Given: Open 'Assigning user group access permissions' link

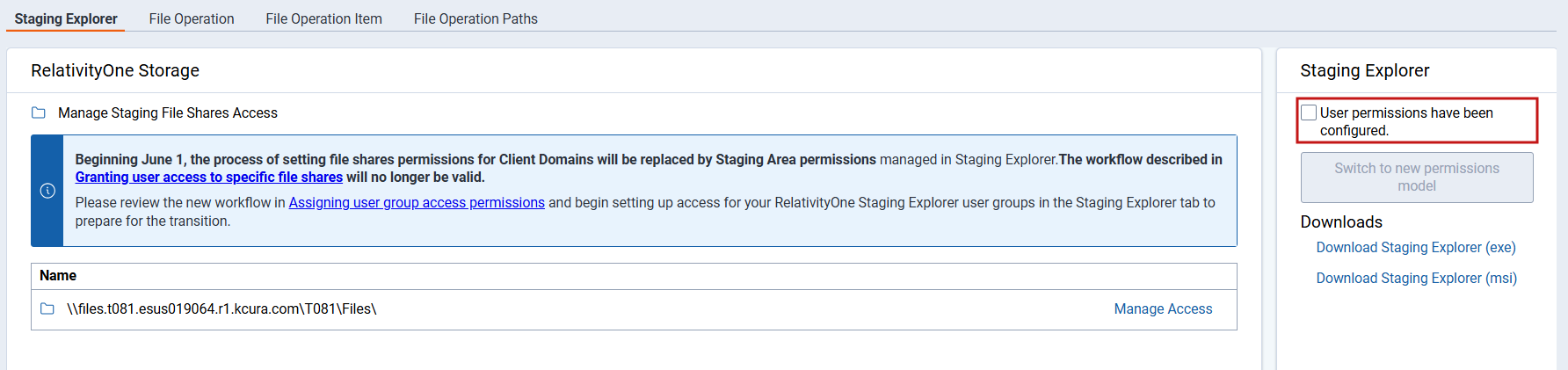Looking at the screenshot, I should point(417,203).
